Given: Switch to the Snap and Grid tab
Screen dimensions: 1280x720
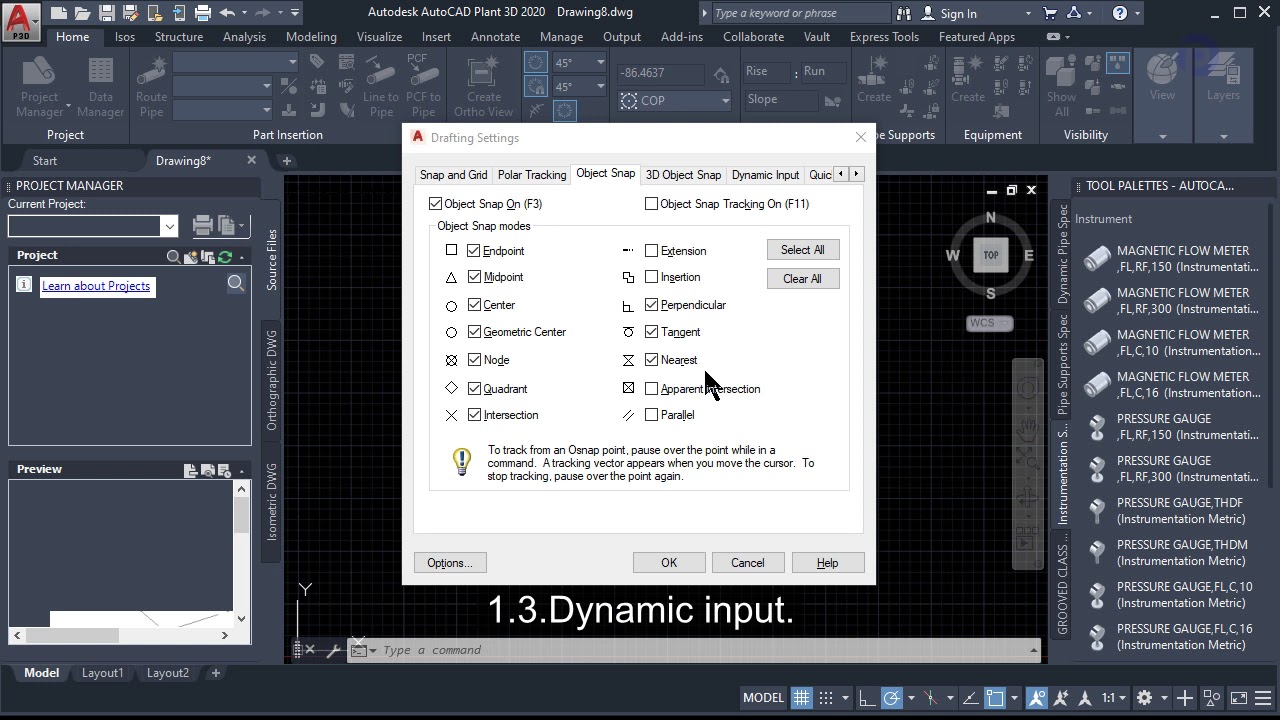Looking at the screenshot, I should click(453, 175).
